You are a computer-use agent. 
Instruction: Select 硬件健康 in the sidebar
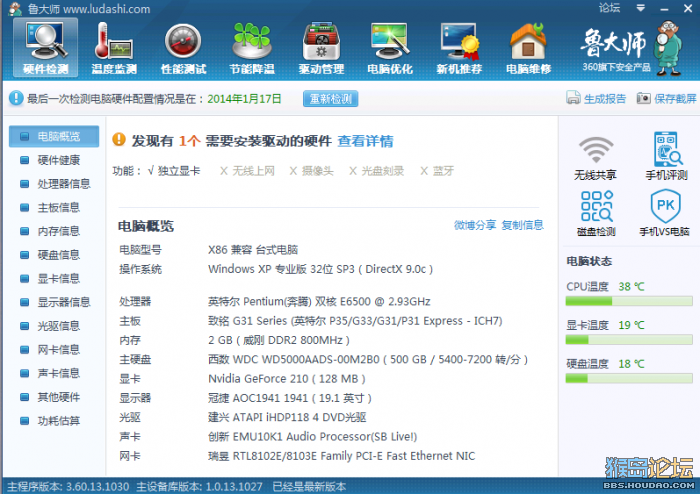pyautogui.click(x=58, y=160)
